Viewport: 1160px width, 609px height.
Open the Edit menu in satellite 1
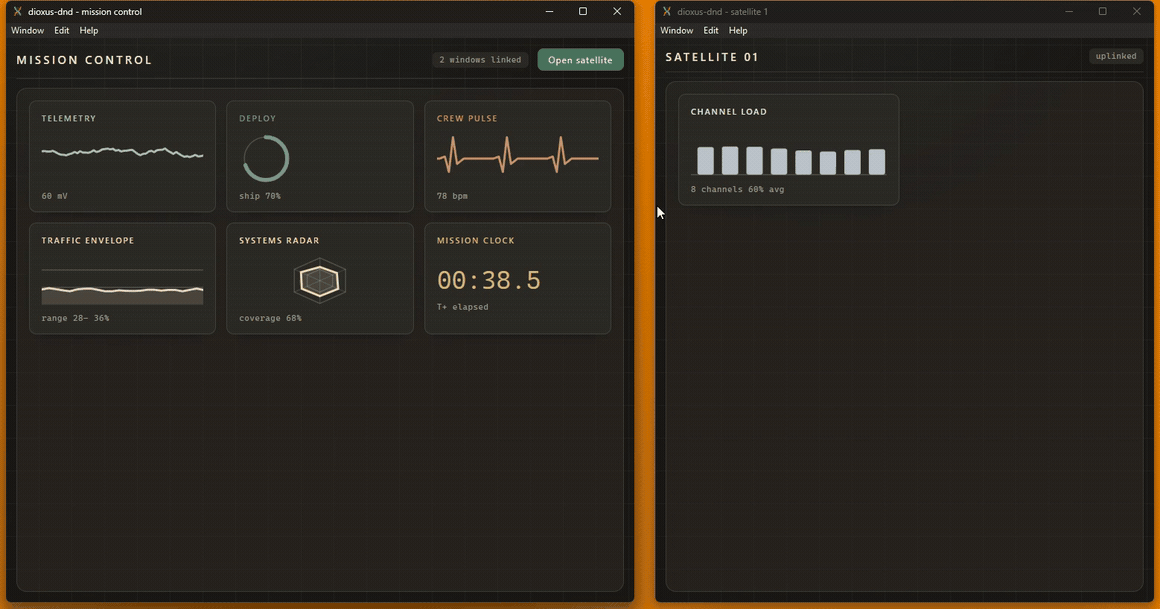click(x=711, y=30)
